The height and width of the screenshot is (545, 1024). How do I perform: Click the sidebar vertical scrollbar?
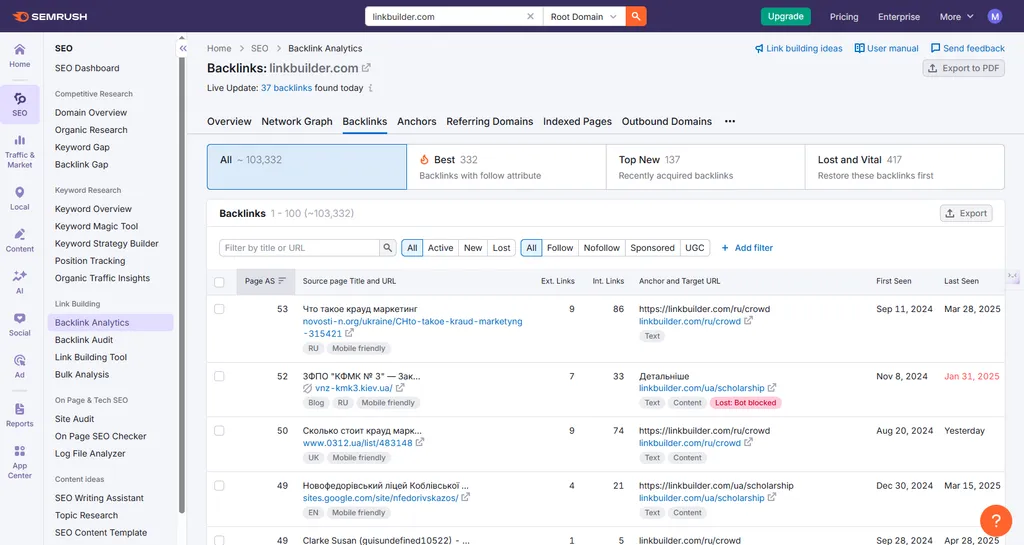(182, 284)
